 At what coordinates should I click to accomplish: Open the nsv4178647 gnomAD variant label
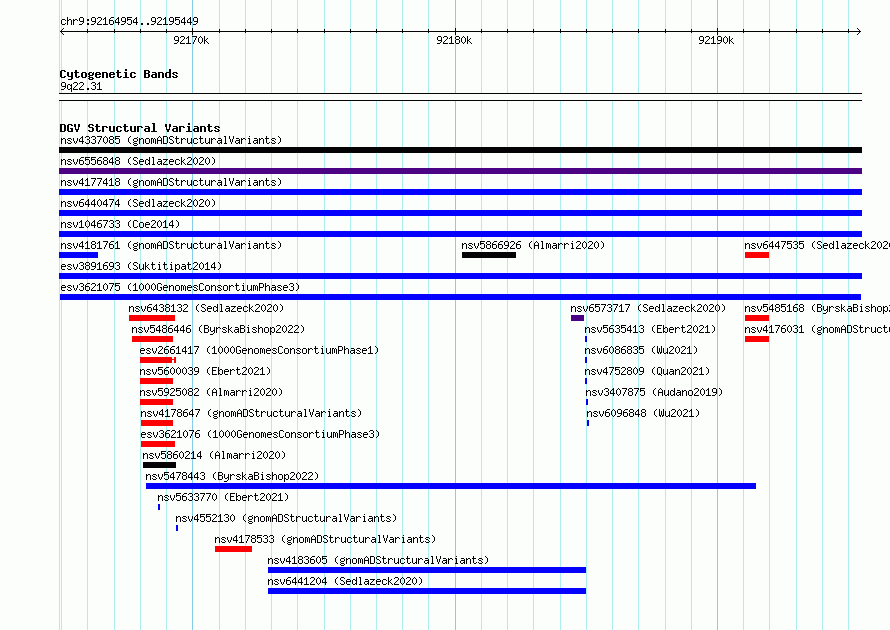tap(251, 413)
